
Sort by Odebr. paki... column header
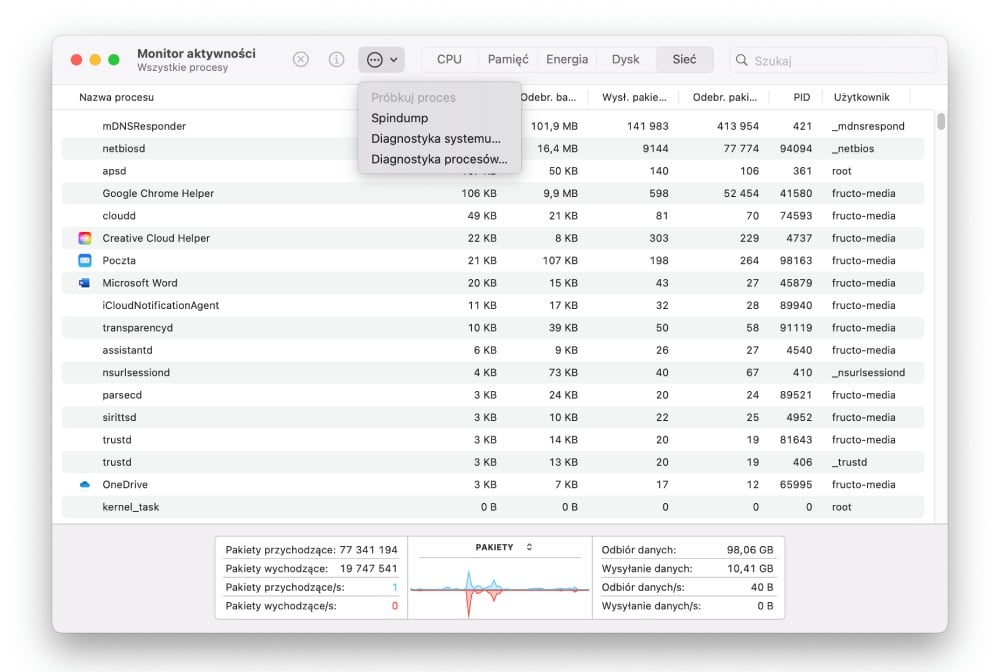pyautogui.click(x=724, y=97)
